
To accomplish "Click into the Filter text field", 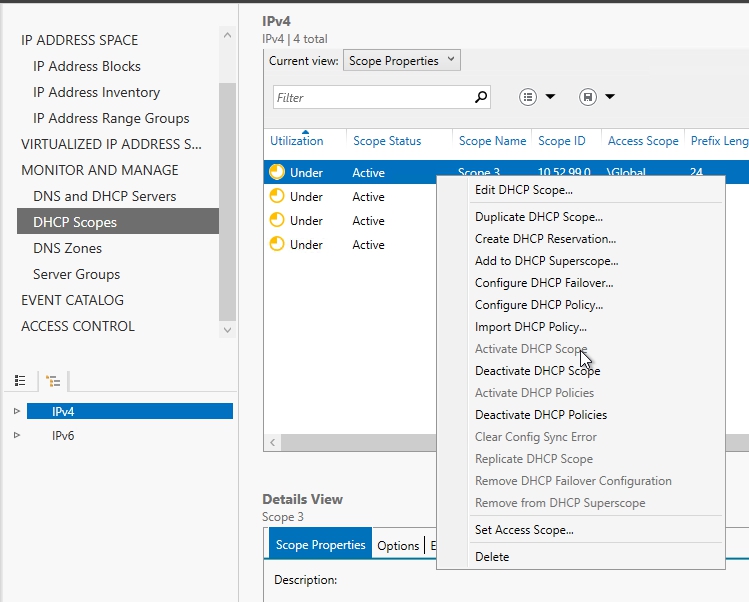I will coord(370,98).
